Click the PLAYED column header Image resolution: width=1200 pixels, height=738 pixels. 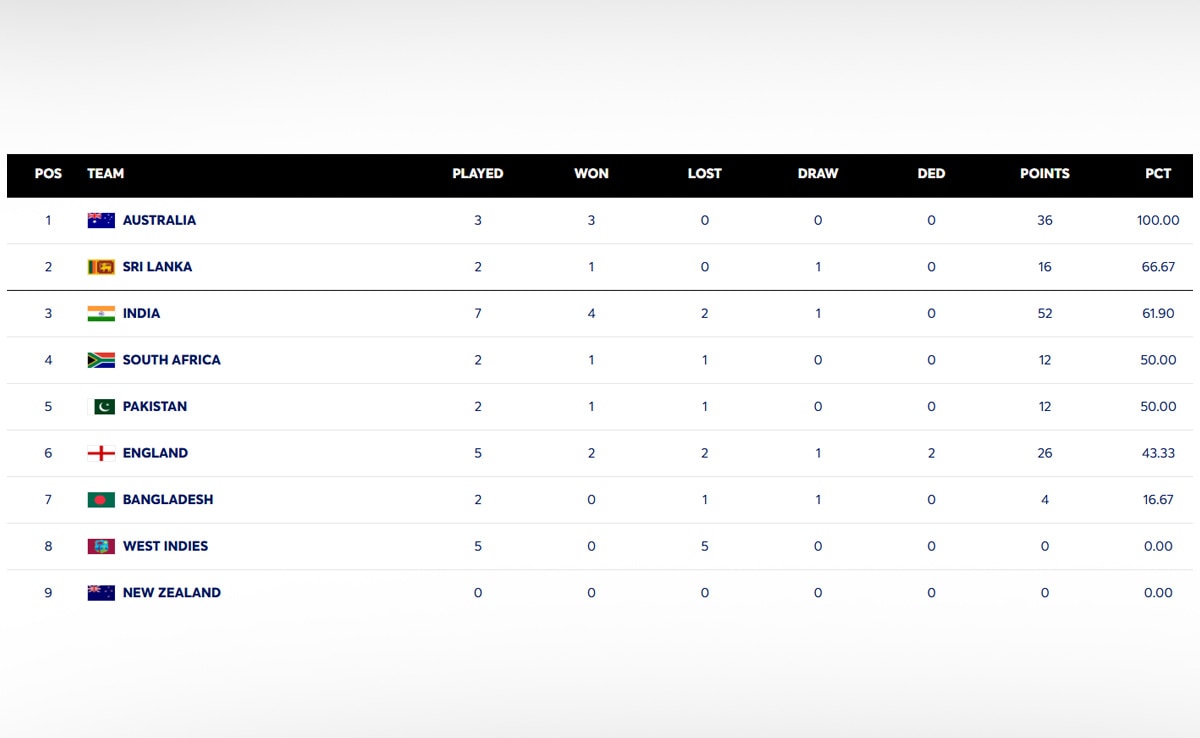(477, 173)
